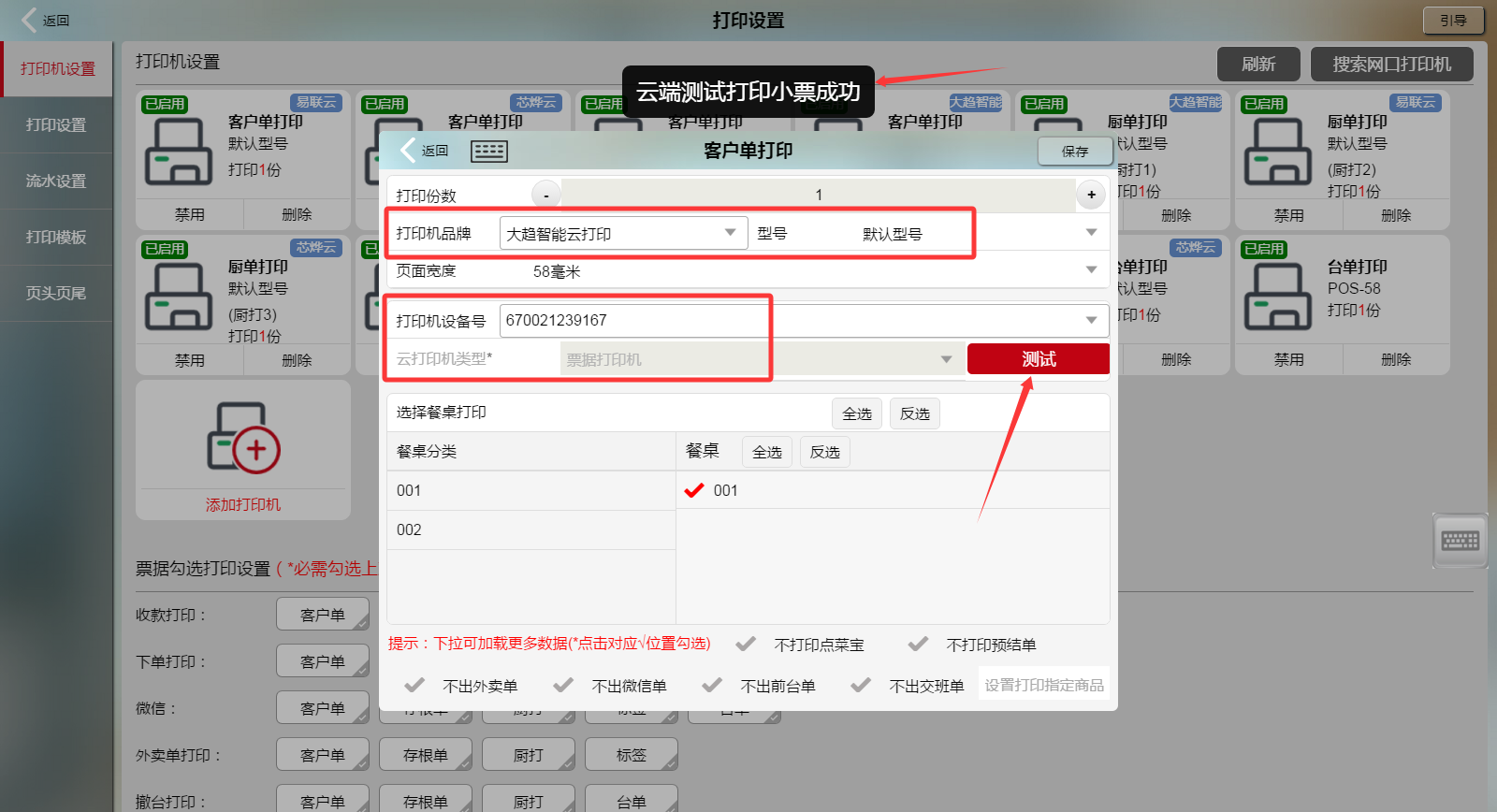Switch to 流水设置 in sidebar
1497x812 pixels.
[56, 181]
